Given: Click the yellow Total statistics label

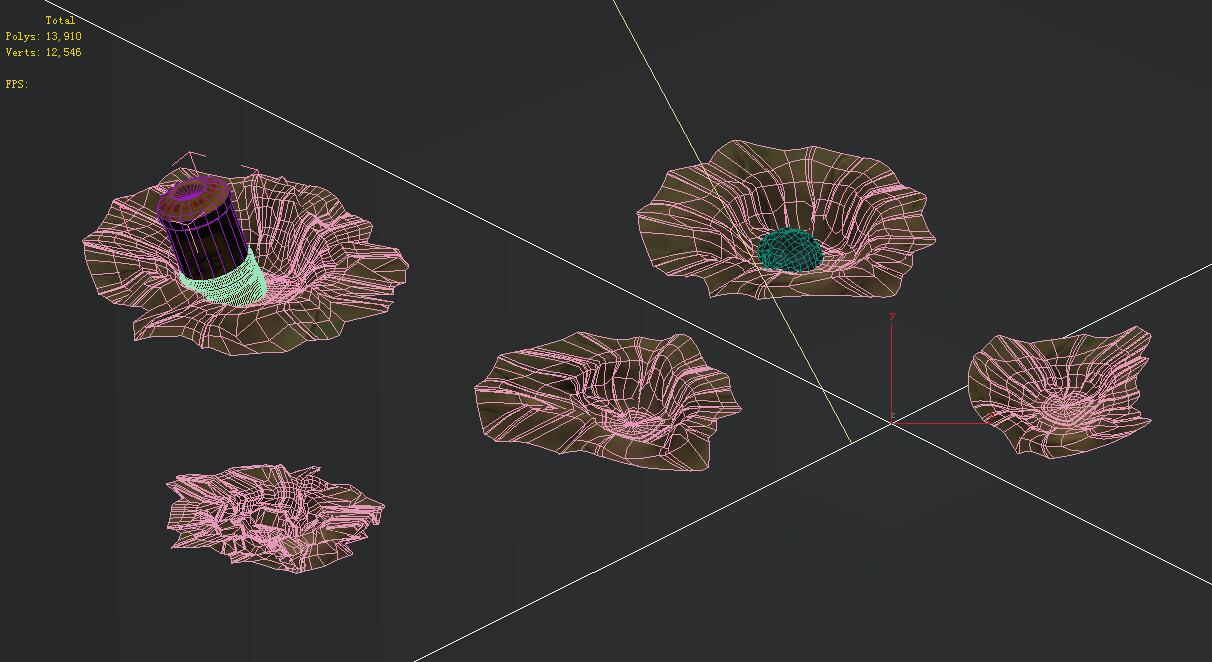Looking at the screenshot, I should pyautogui.click(x=60, y=20).
